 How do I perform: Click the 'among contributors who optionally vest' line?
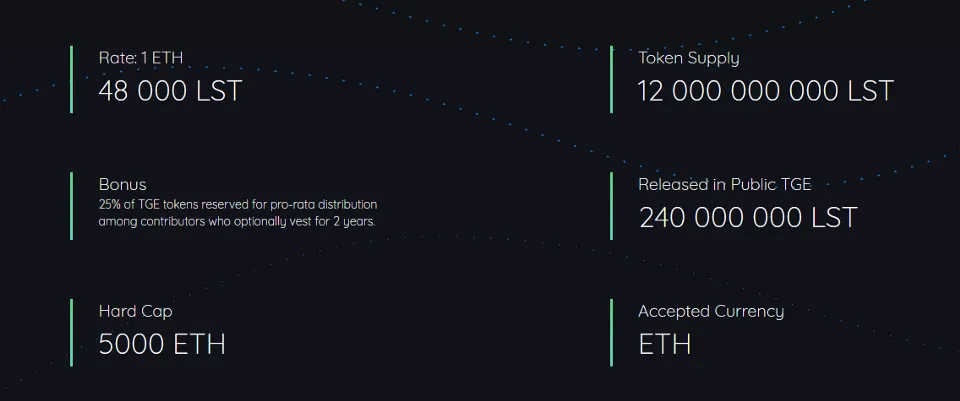[237, 222]
